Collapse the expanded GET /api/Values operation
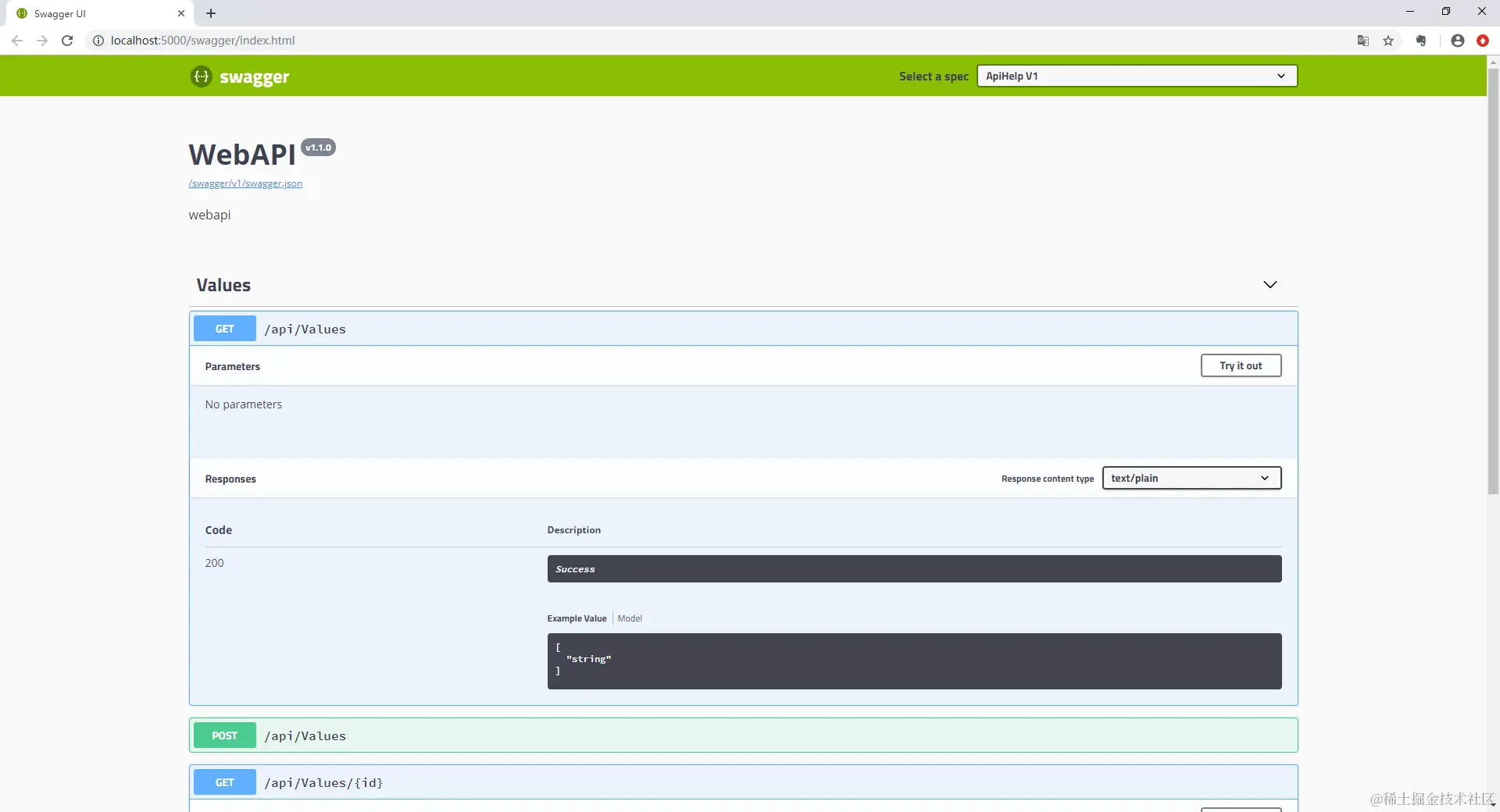This screenshot has height=812, width=1500. [743, 329]
